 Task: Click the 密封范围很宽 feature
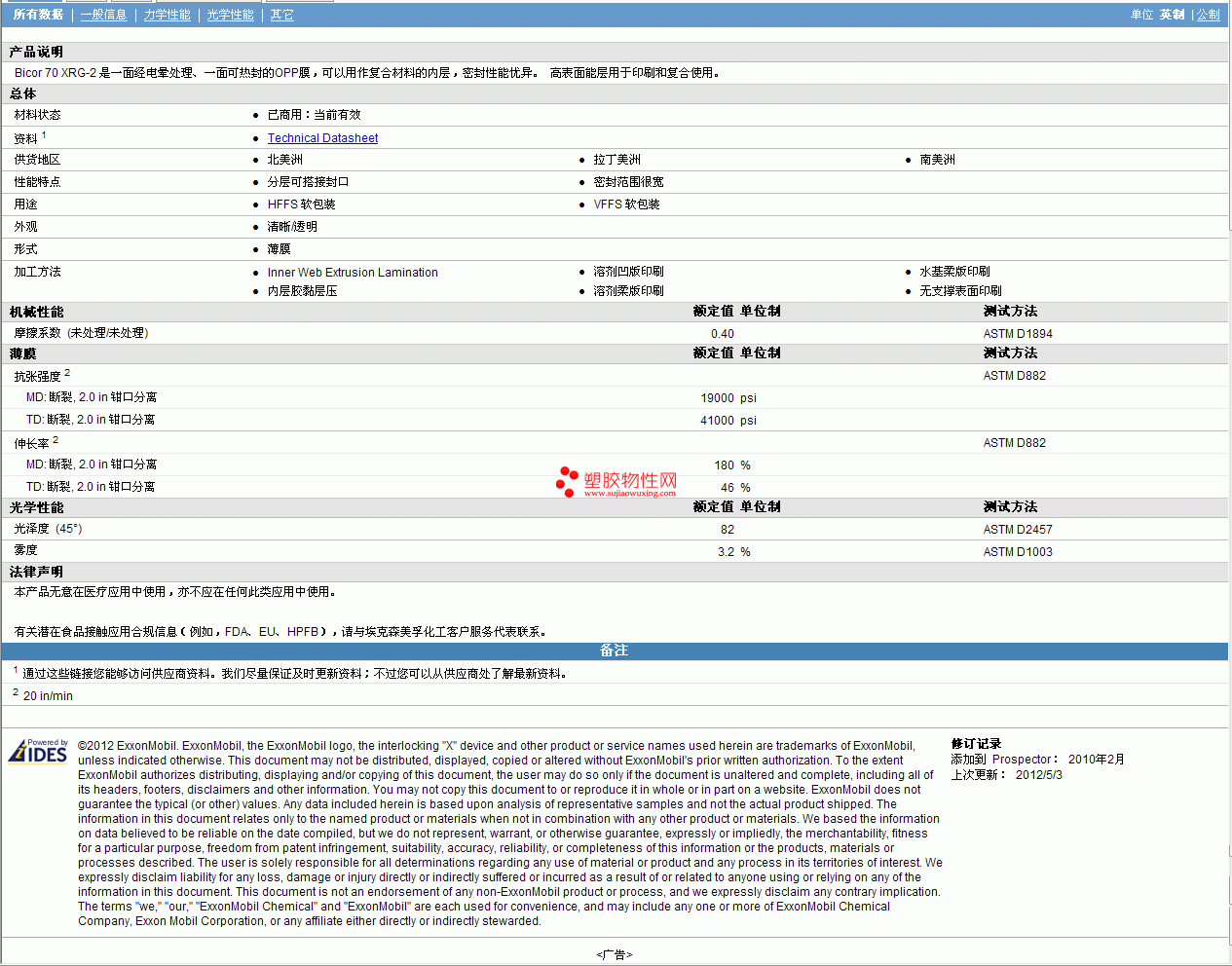[629, 182]
